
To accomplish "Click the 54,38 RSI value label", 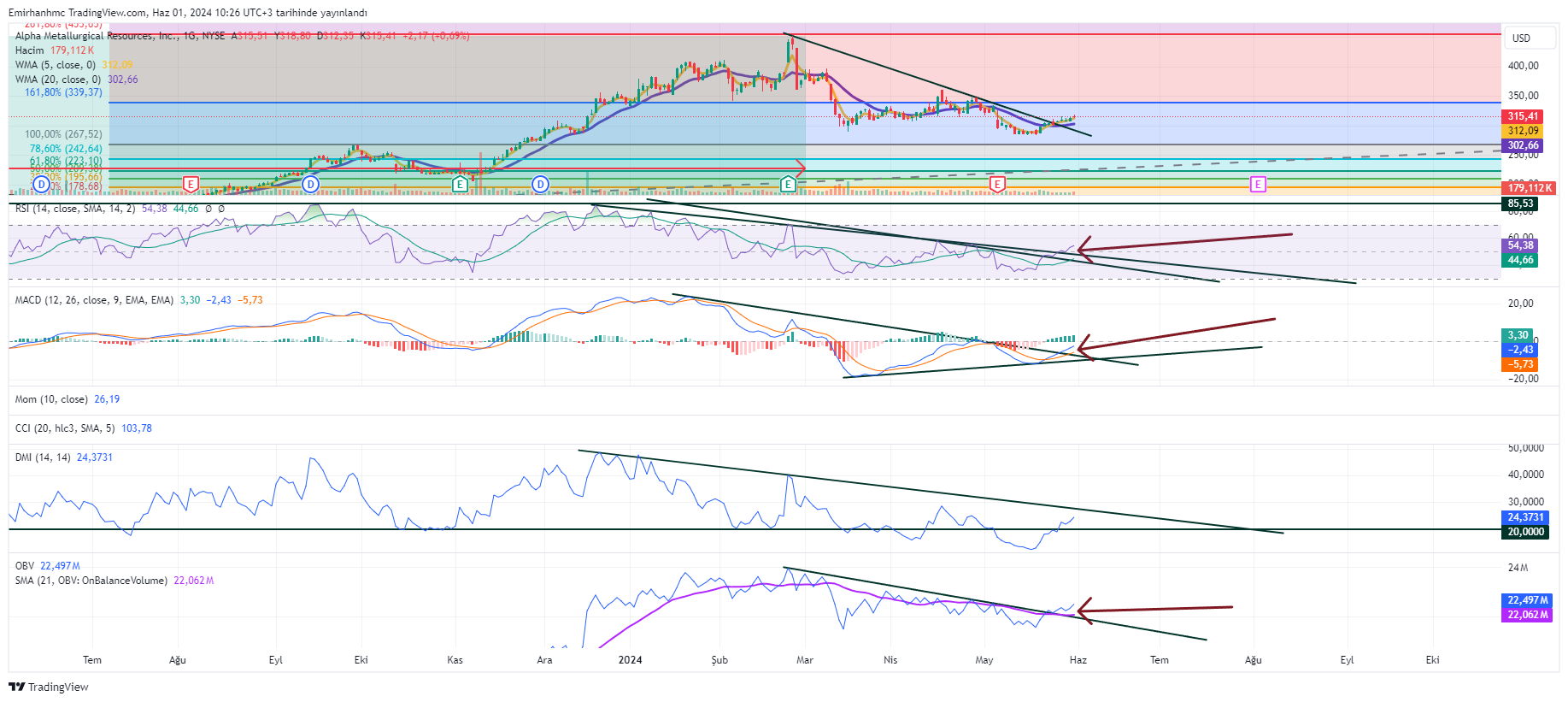I will 1520,245.
